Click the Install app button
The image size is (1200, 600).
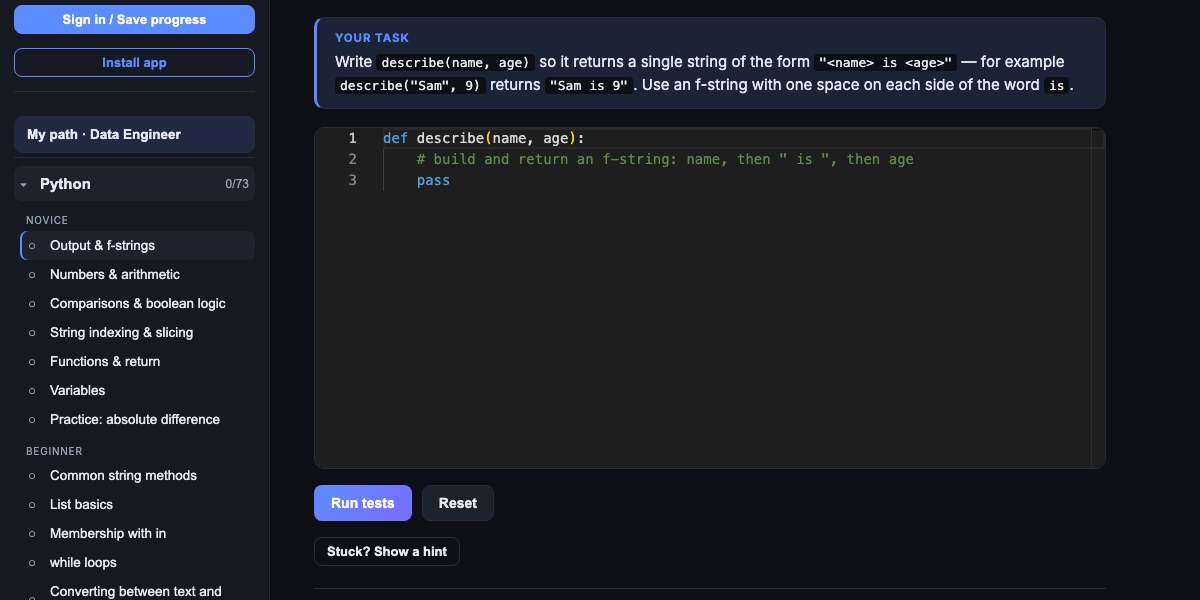coord(134,62)
